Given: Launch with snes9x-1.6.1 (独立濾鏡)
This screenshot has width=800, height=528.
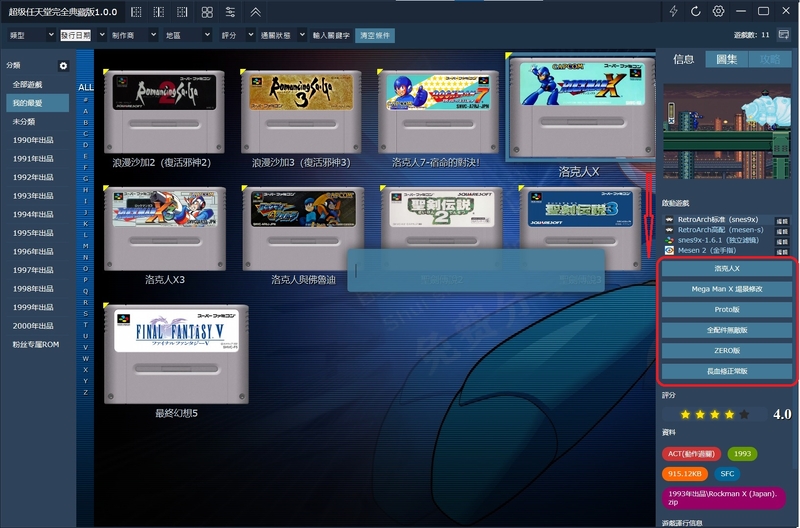Looking at the screenshot, I should (x=718, y=240).
